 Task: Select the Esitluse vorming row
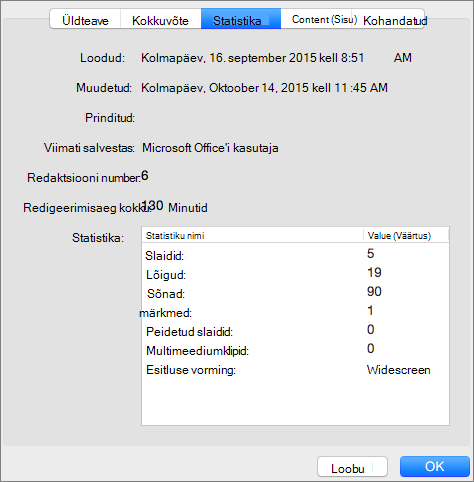tap(295, 369)
